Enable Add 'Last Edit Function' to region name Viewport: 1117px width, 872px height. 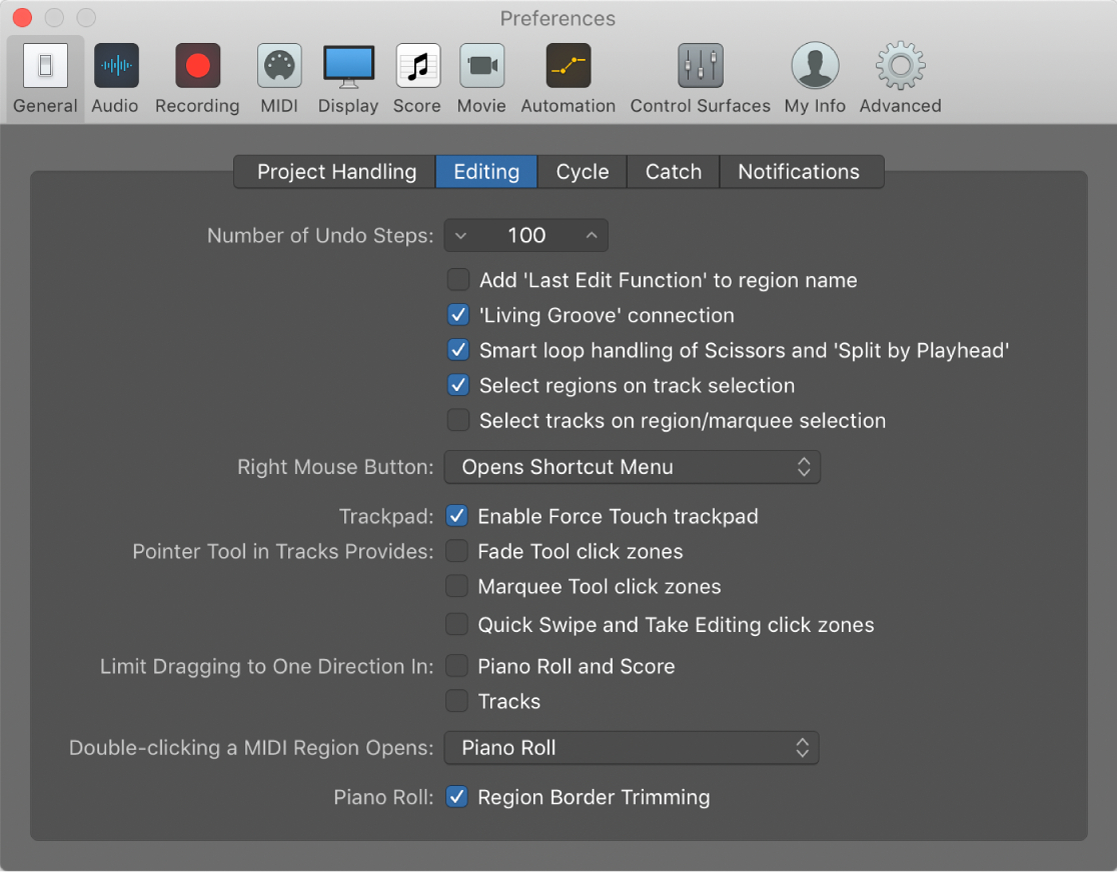[x=458, y=280]
